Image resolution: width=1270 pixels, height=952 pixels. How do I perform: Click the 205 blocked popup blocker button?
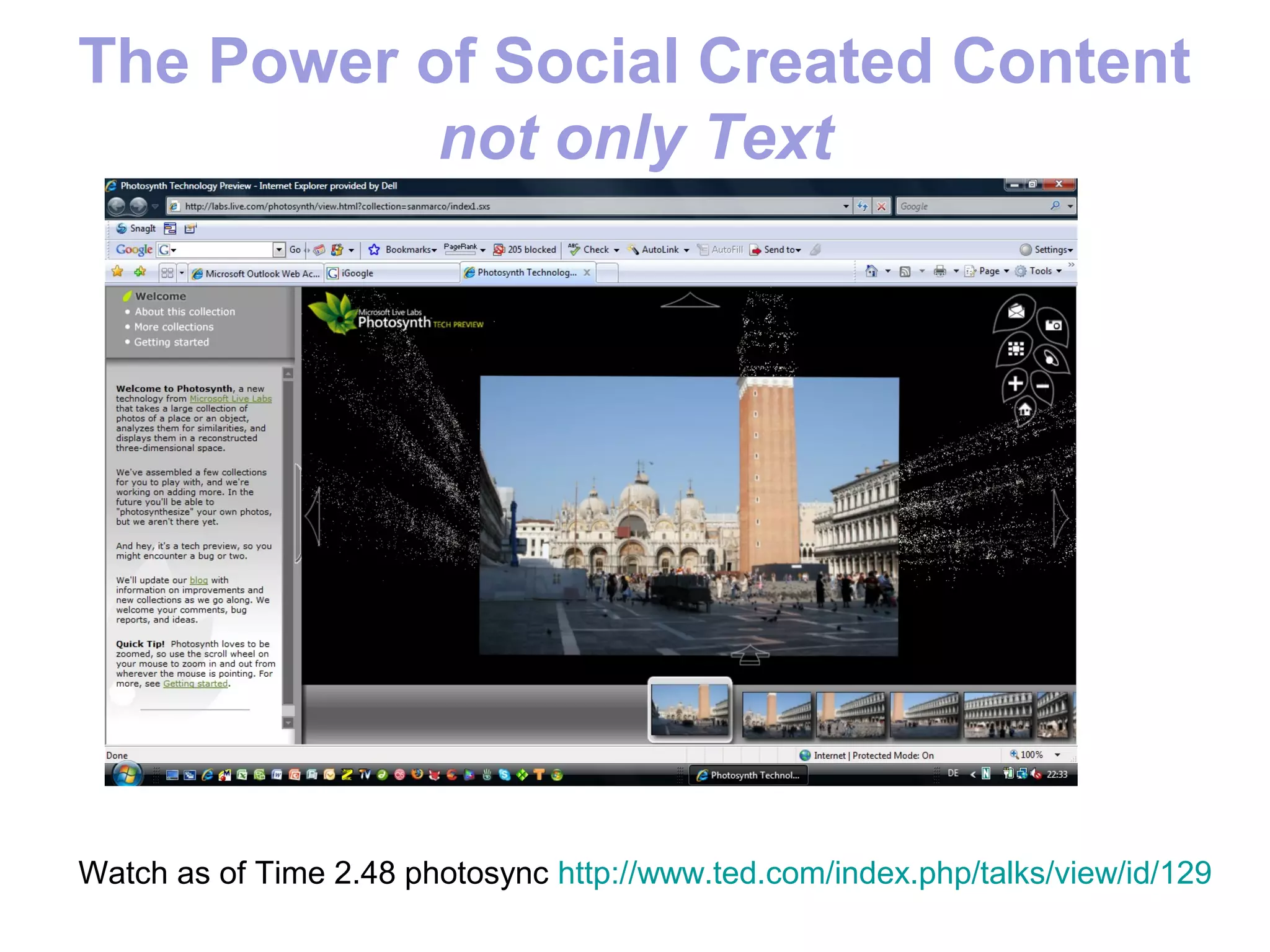tap(525, 250)
